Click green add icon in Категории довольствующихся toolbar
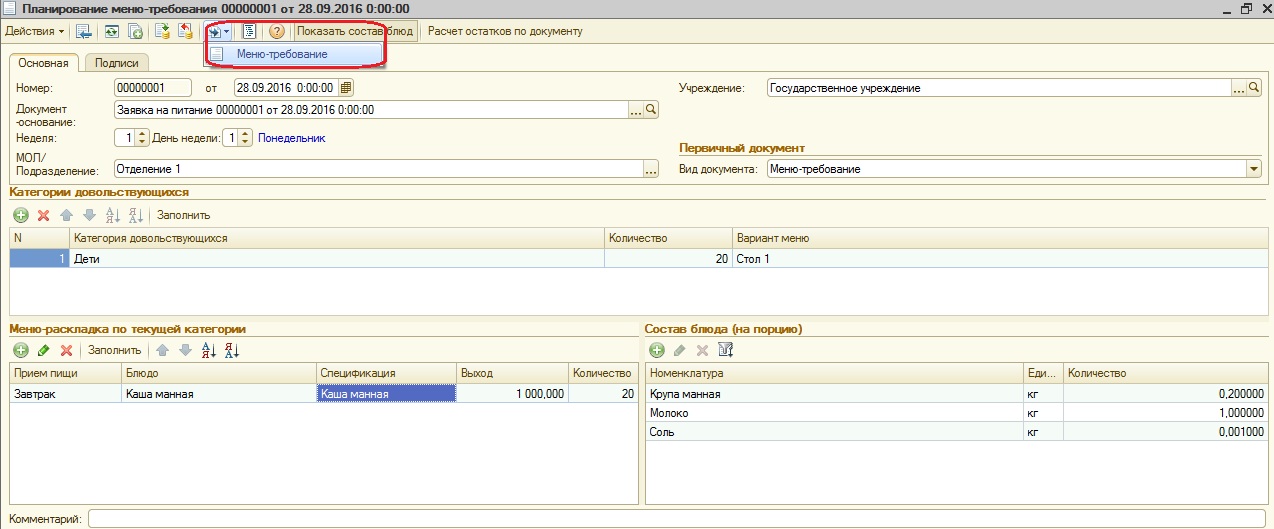 (x=20, y=215)
